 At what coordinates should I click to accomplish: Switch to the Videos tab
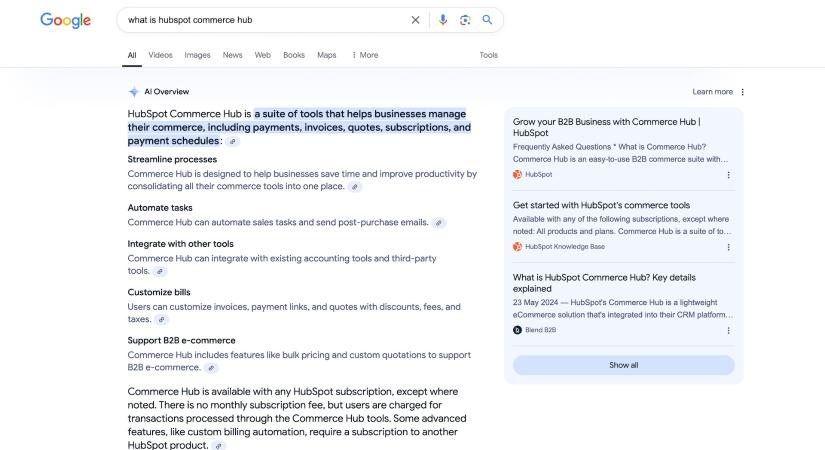[x=160, y=55]
